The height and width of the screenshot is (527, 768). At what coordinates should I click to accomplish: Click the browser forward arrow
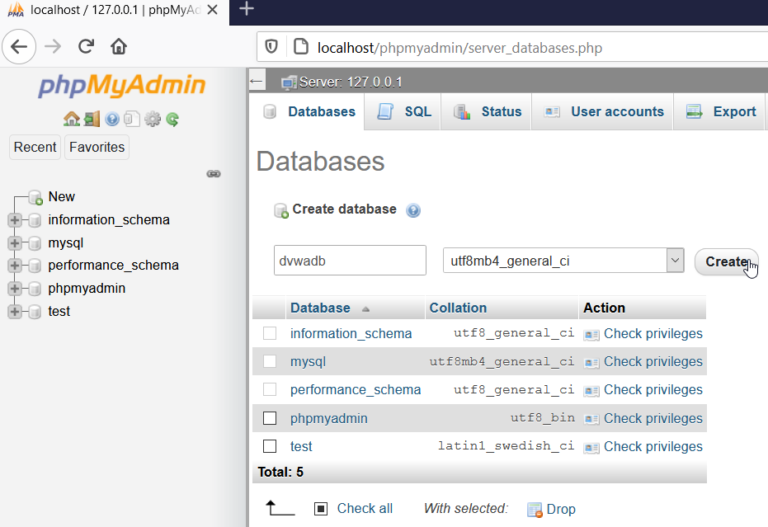click(x=53, y=47)
